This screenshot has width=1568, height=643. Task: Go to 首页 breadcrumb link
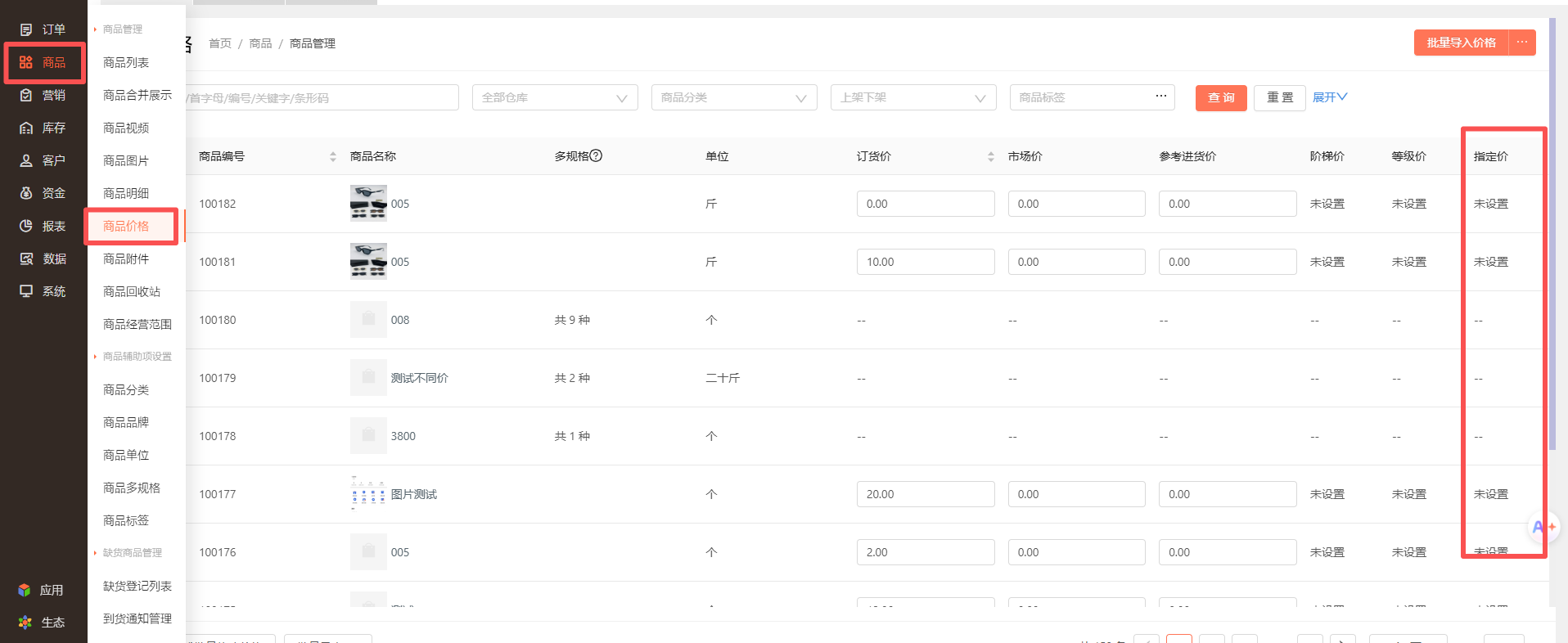click(x=220, y=43)
